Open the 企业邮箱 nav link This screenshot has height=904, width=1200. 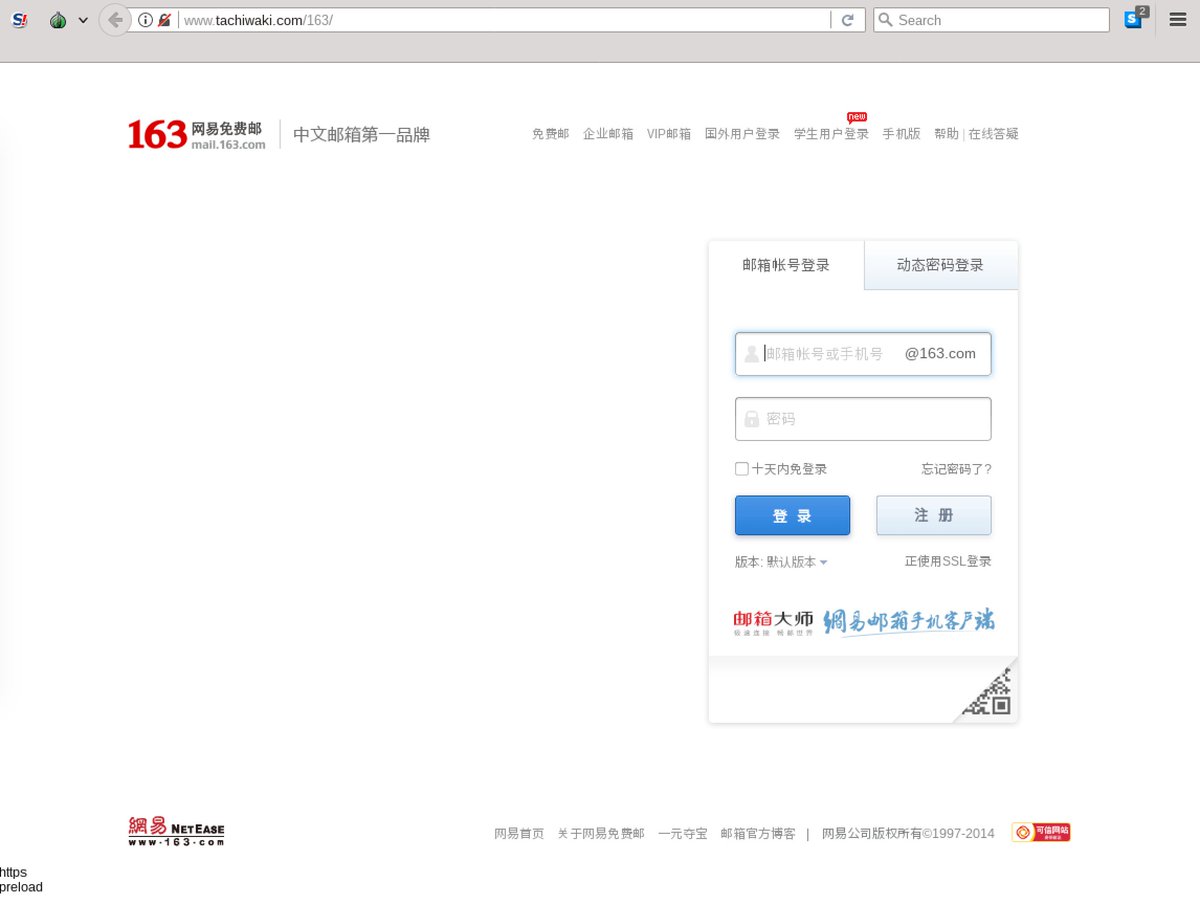click(608, 134)
